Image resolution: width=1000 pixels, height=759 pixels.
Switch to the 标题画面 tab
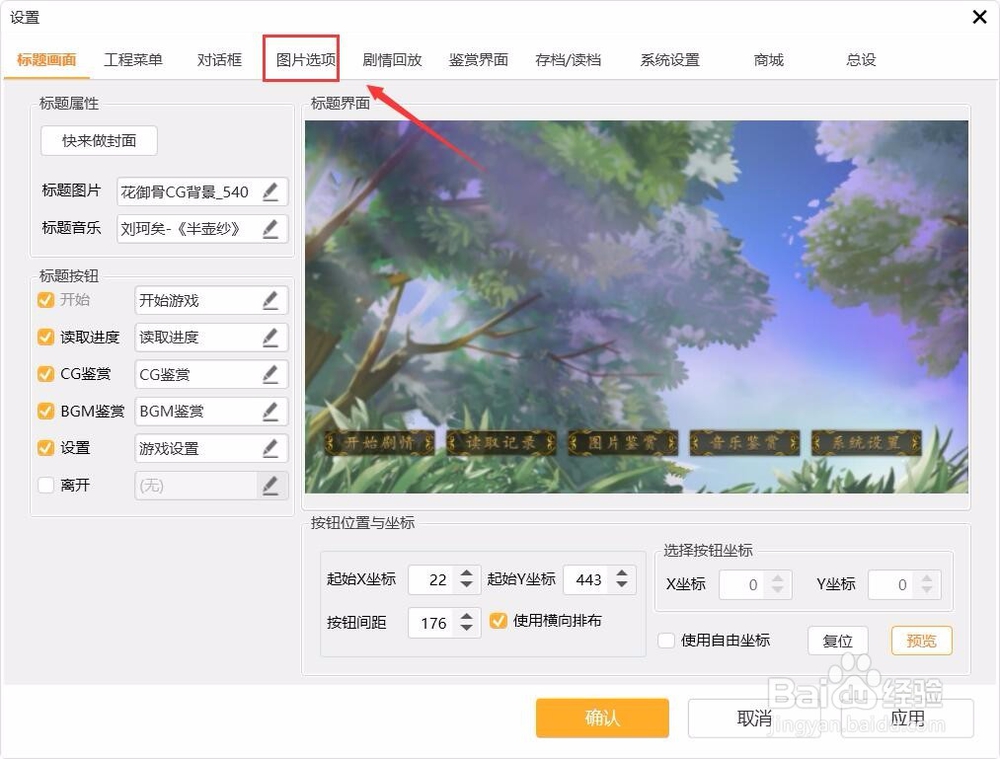pyautogui.click(x=47, y=60)
